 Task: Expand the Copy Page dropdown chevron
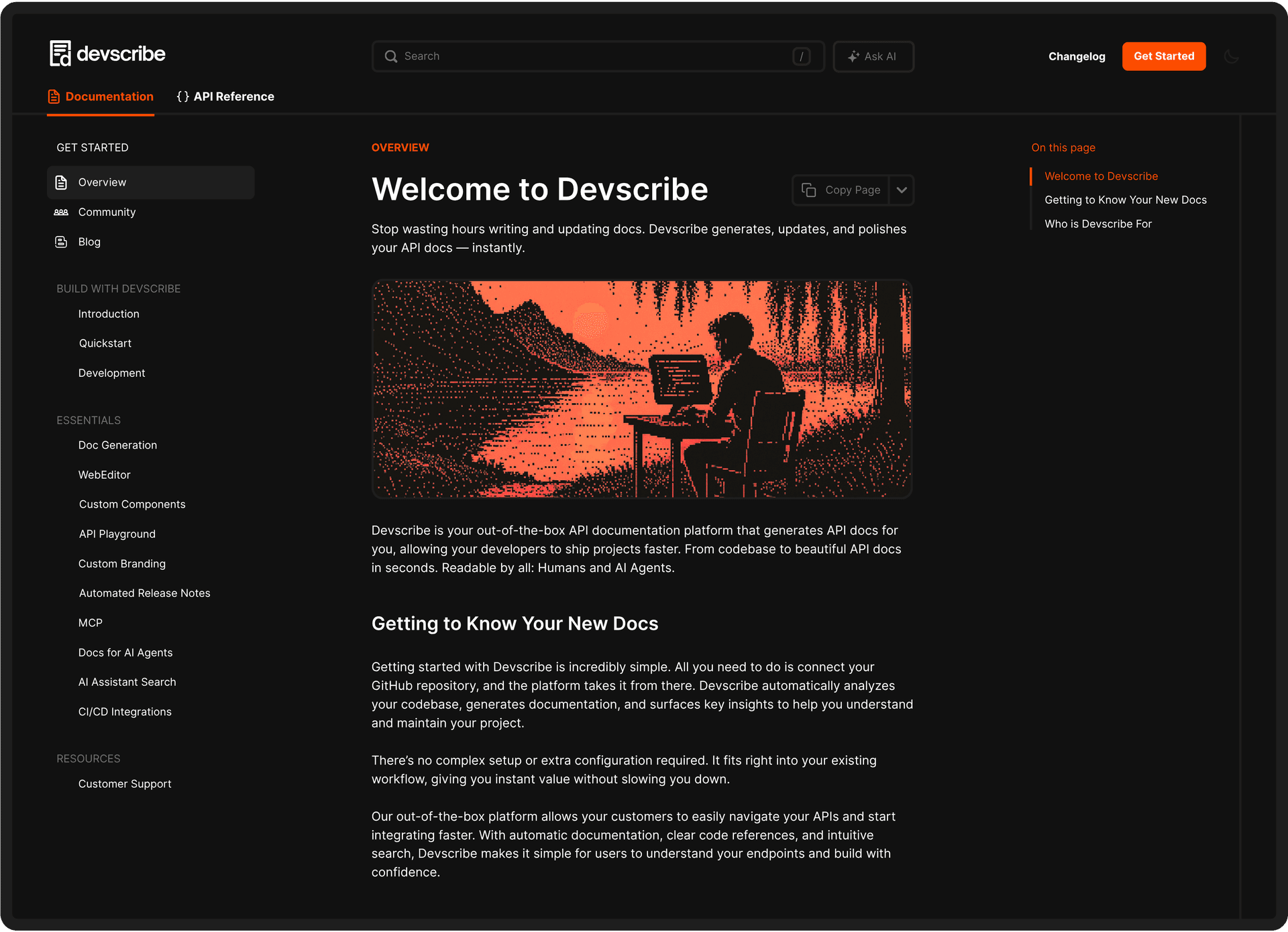point(902,190)
